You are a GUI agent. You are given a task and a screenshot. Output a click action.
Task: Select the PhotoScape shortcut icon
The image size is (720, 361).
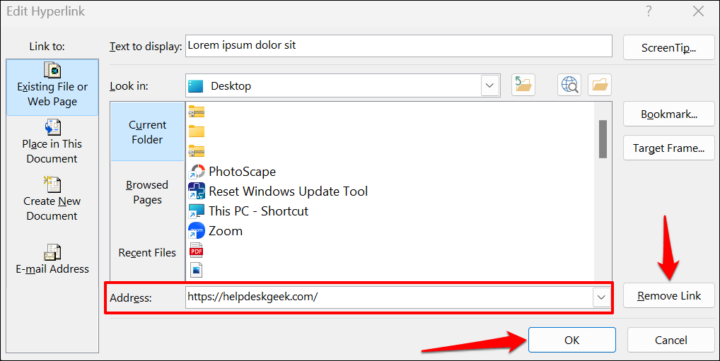coord(197,171)
